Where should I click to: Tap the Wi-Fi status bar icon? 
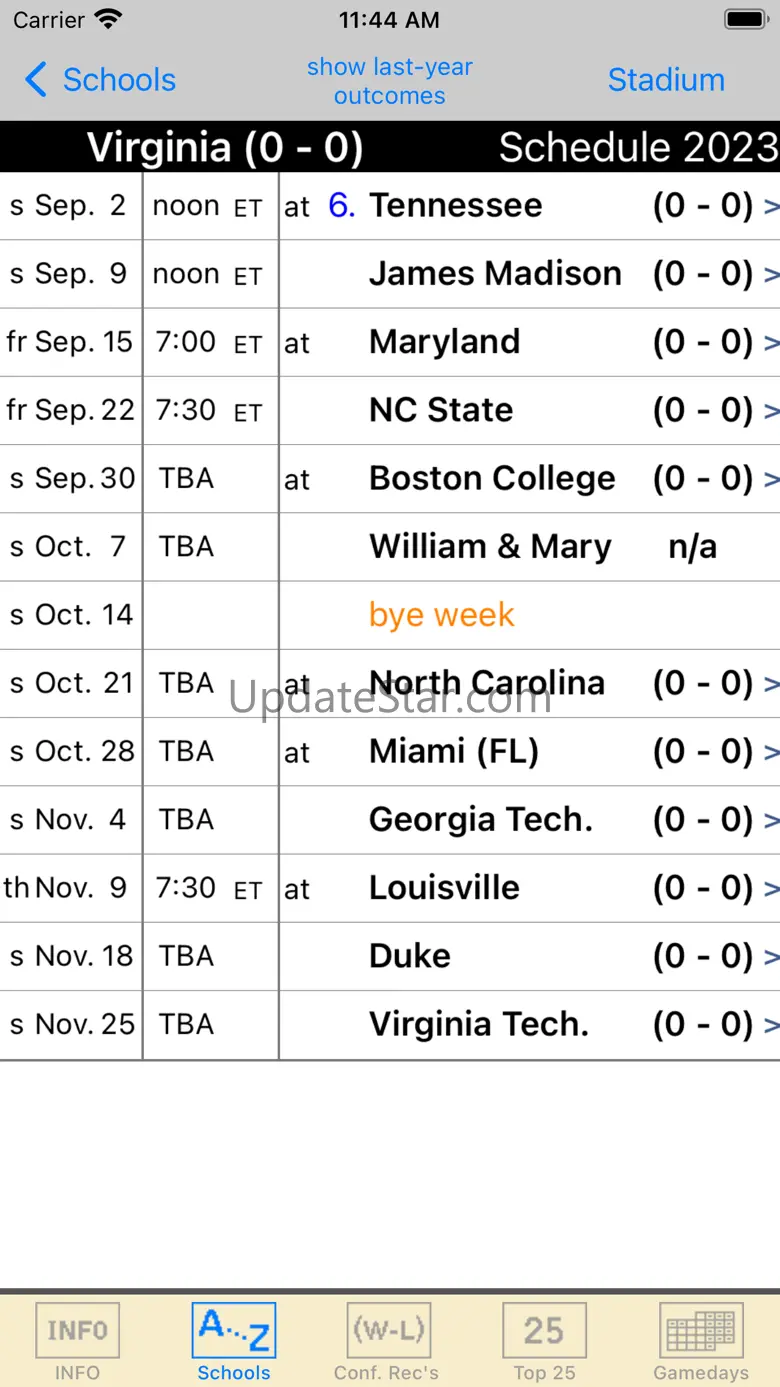click(x=108, y=19)
